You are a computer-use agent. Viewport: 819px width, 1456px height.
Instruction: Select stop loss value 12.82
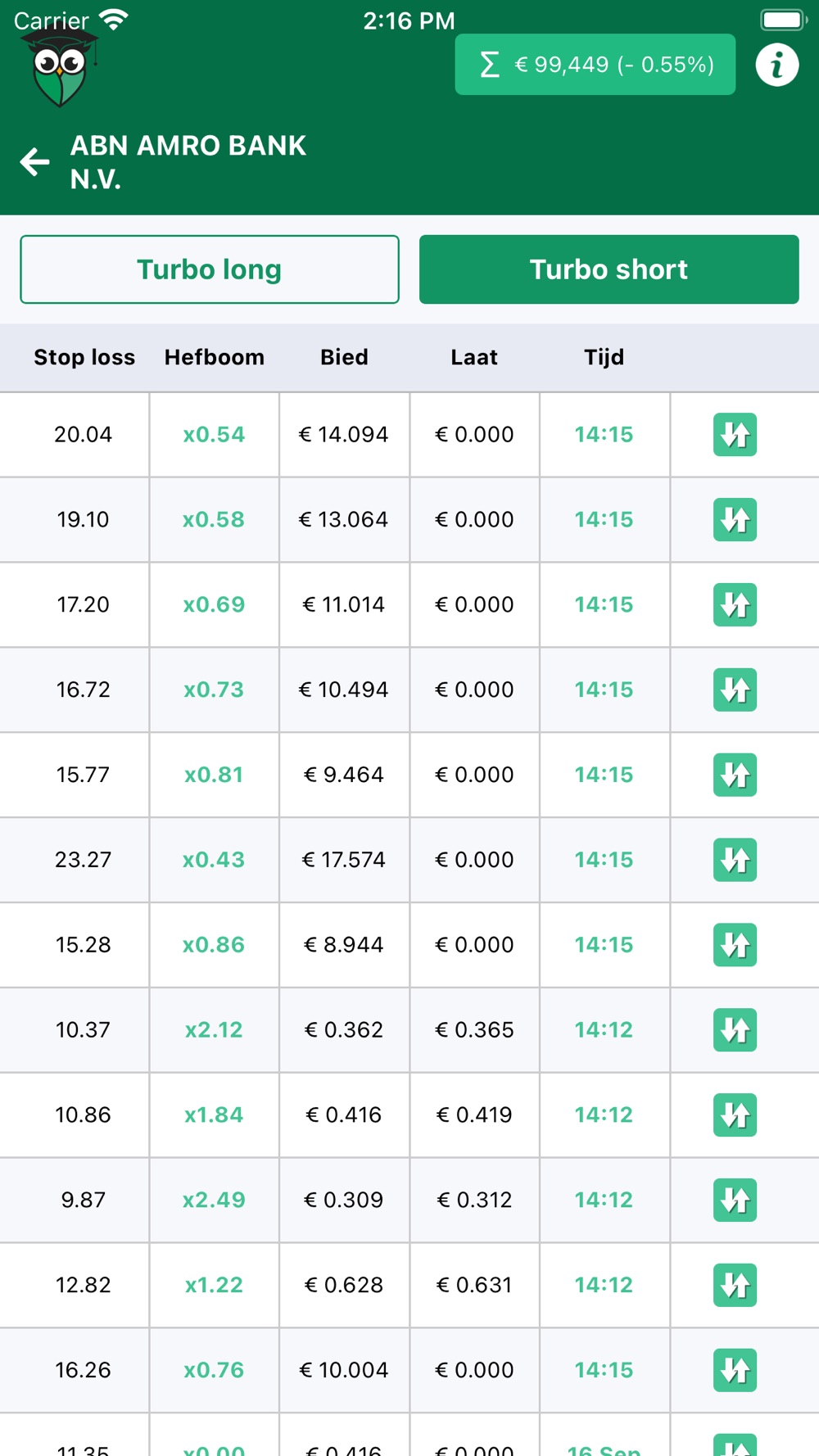(83, 1286)
